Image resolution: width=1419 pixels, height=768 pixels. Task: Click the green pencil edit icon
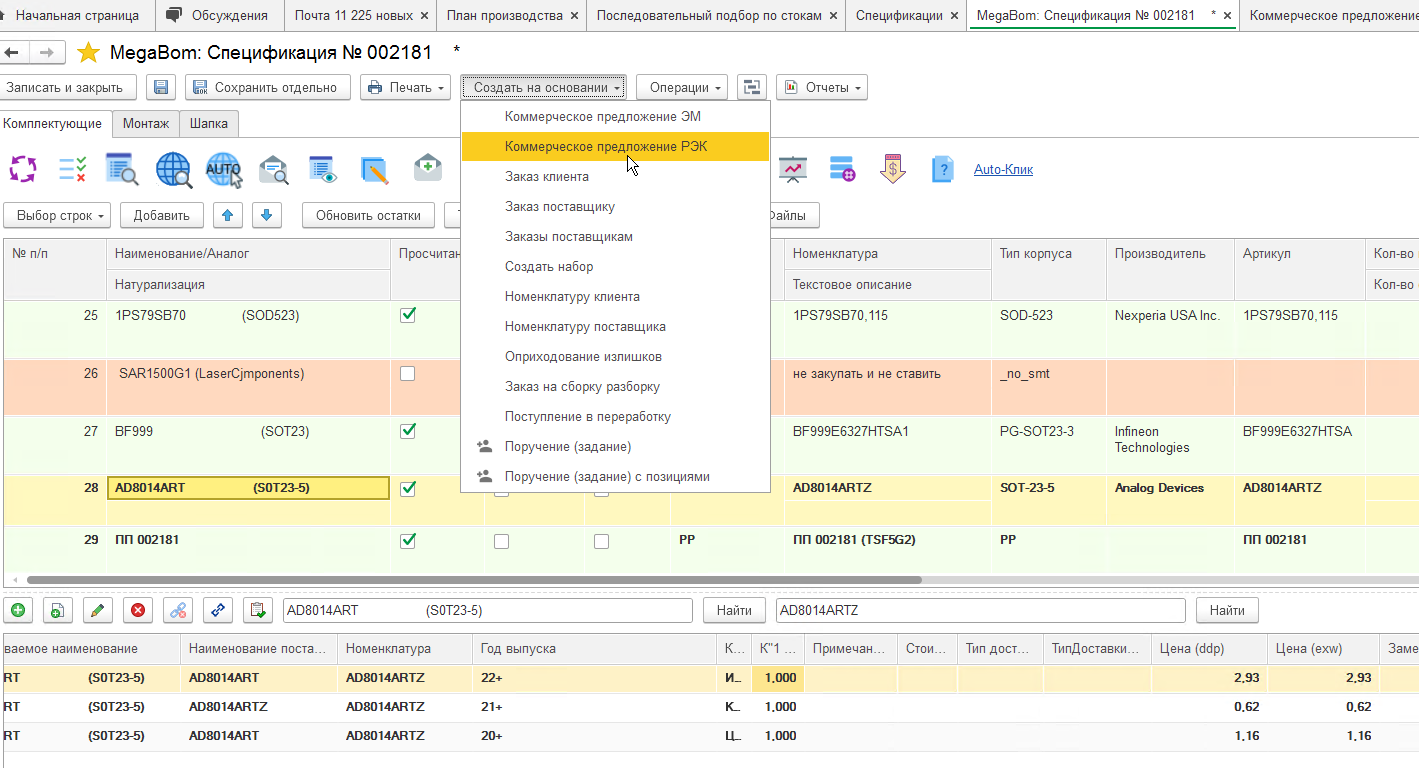pos(97,610)
